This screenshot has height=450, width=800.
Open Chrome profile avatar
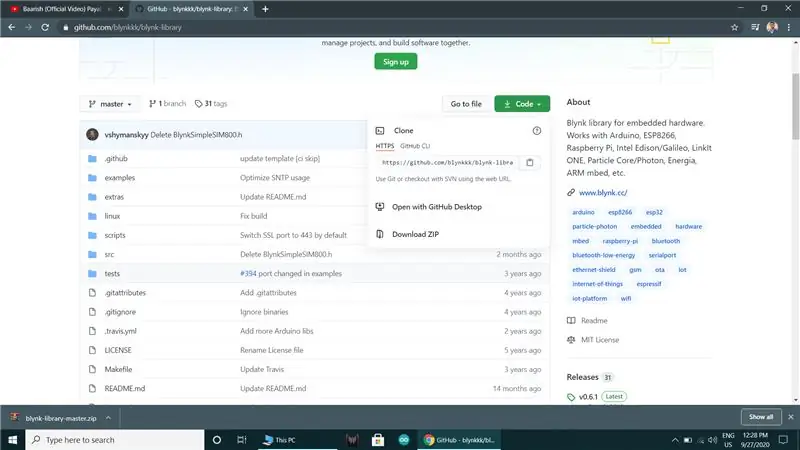tap(772, 28)
